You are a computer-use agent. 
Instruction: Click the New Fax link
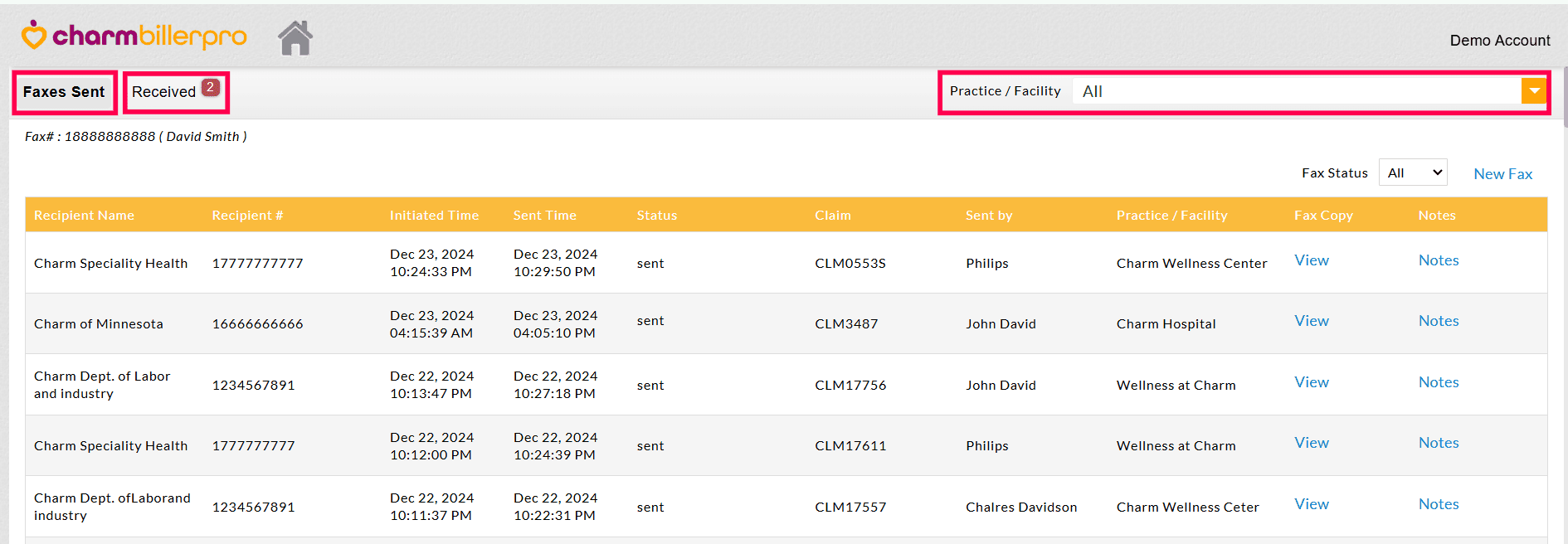click(1502, 174)
